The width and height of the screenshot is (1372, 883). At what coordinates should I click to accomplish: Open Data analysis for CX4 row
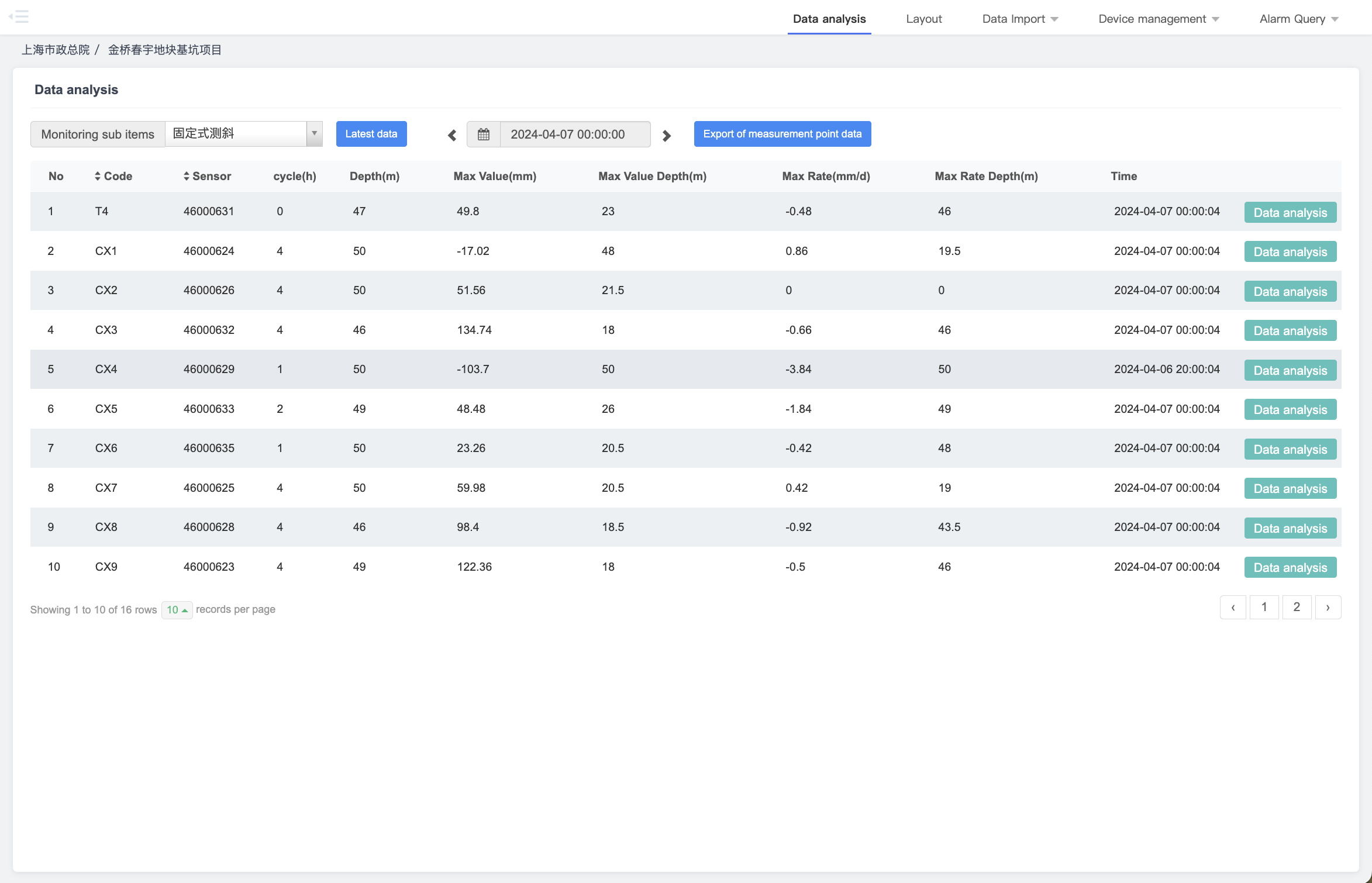coord(1290,370)
